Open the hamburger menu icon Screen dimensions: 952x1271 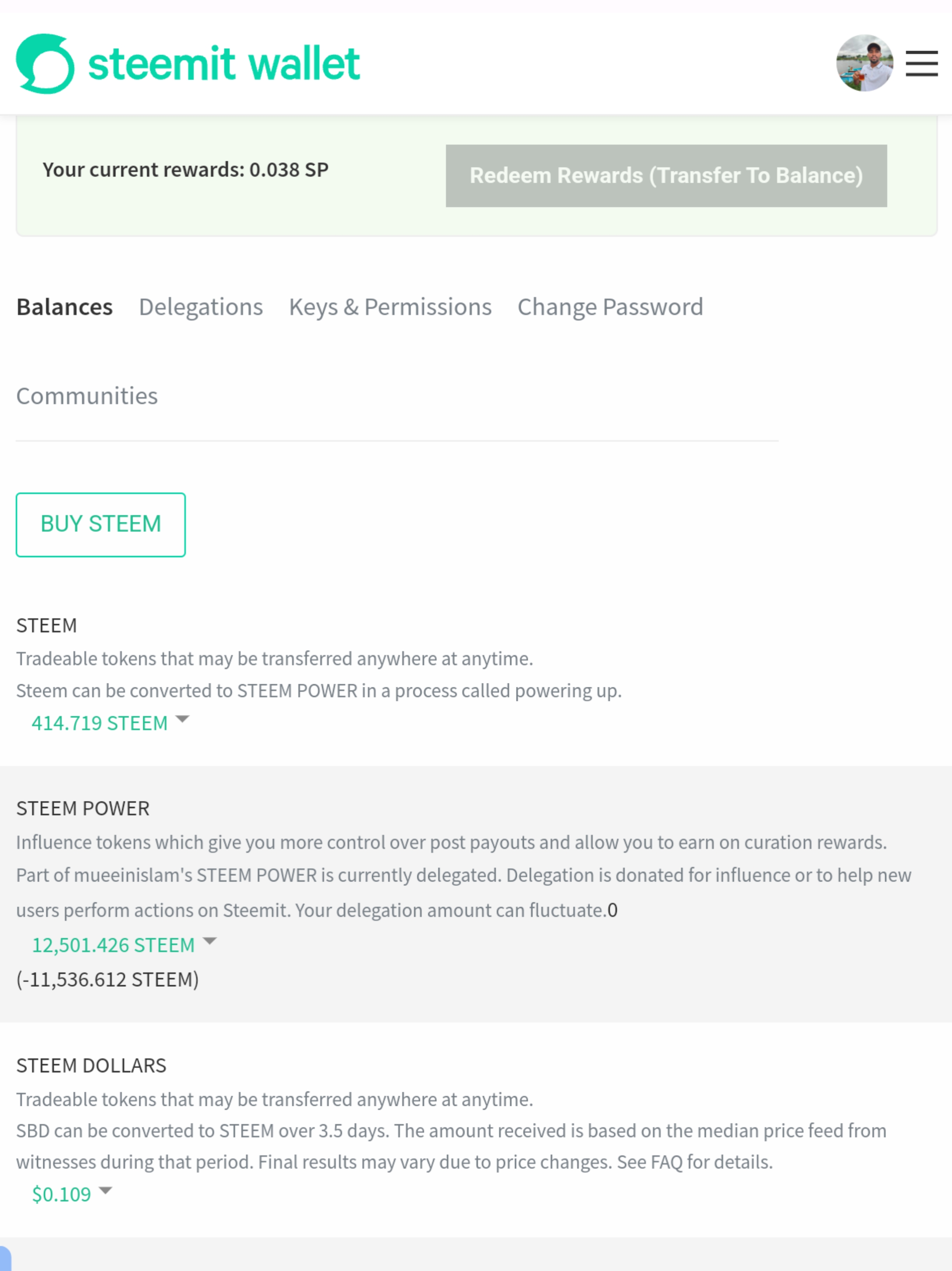point(922,63)
